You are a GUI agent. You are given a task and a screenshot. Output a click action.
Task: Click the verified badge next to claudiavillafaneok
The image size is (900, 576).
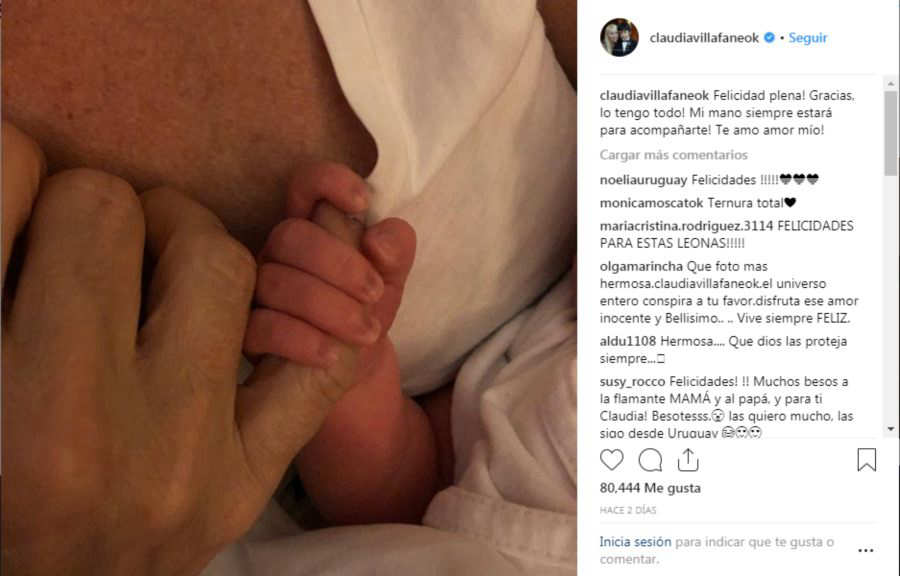click(769, 38)
